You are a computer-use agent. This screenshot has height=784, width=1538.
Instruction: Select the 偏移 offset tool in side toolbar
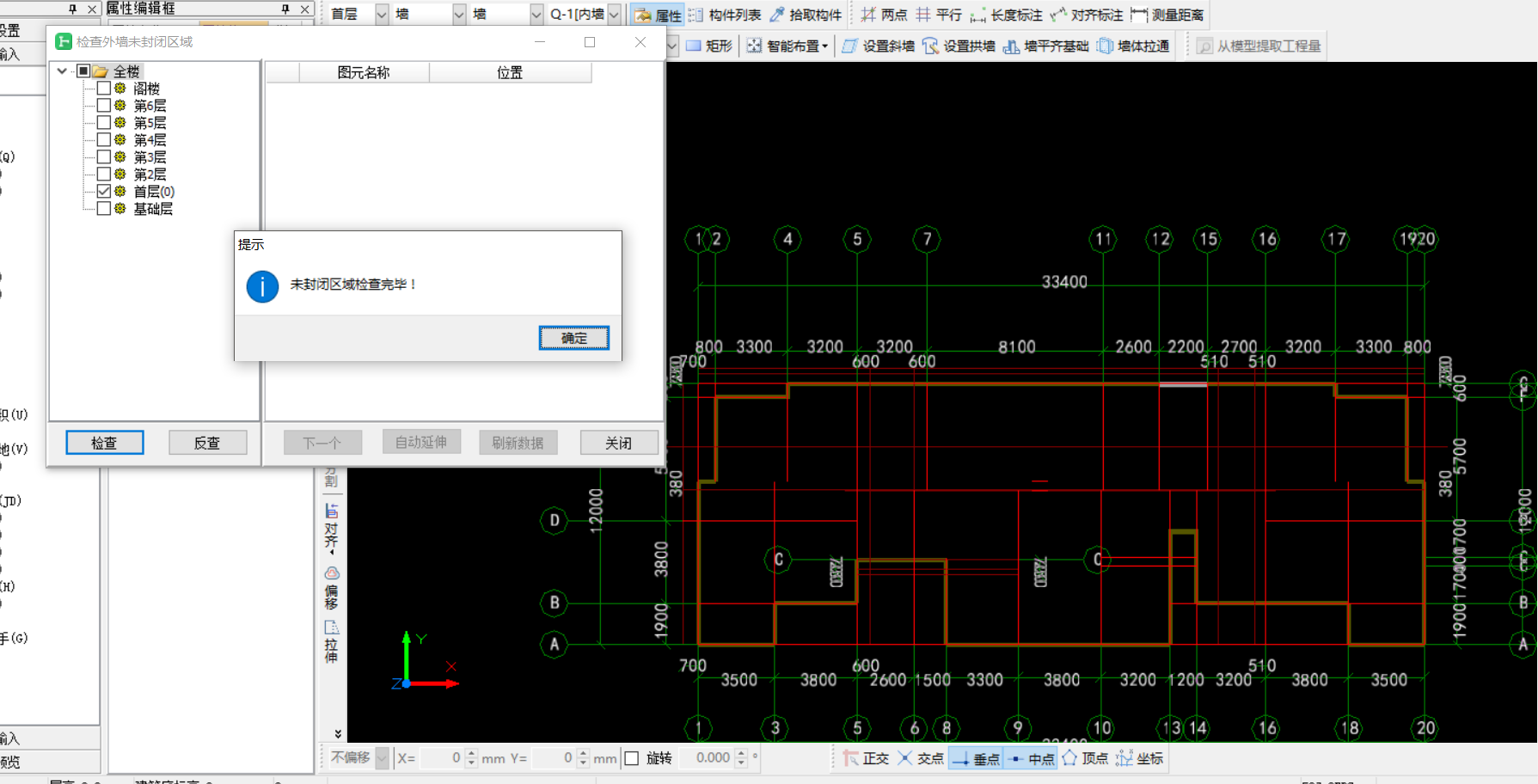click(332, 588)
